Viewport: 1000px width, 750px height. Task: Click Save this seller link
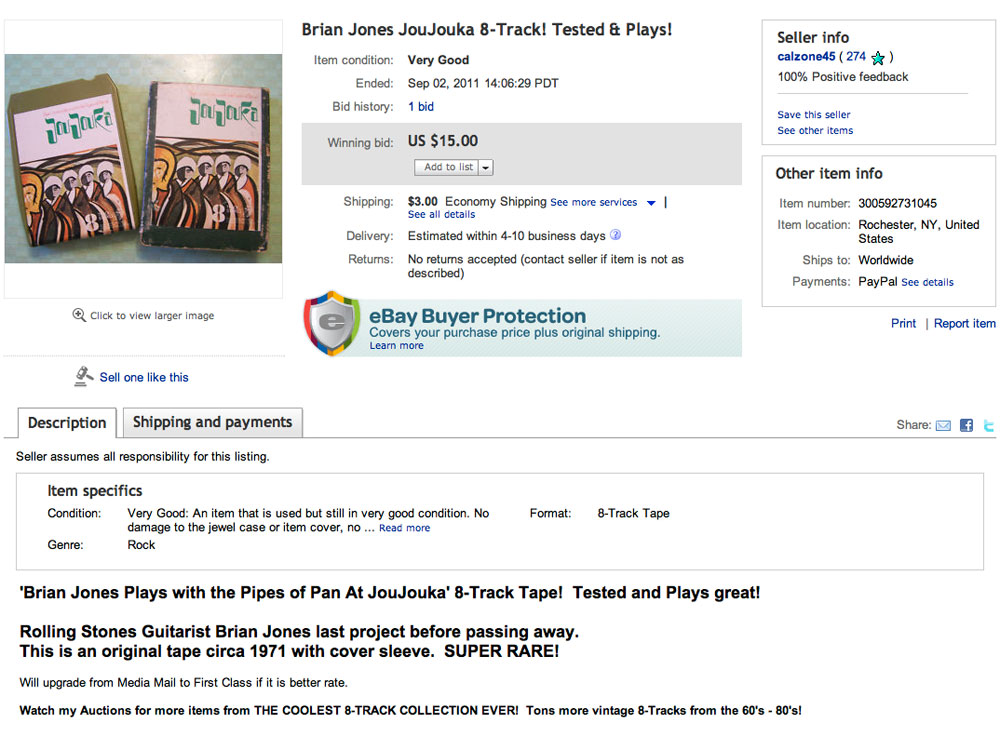(814, 115)
